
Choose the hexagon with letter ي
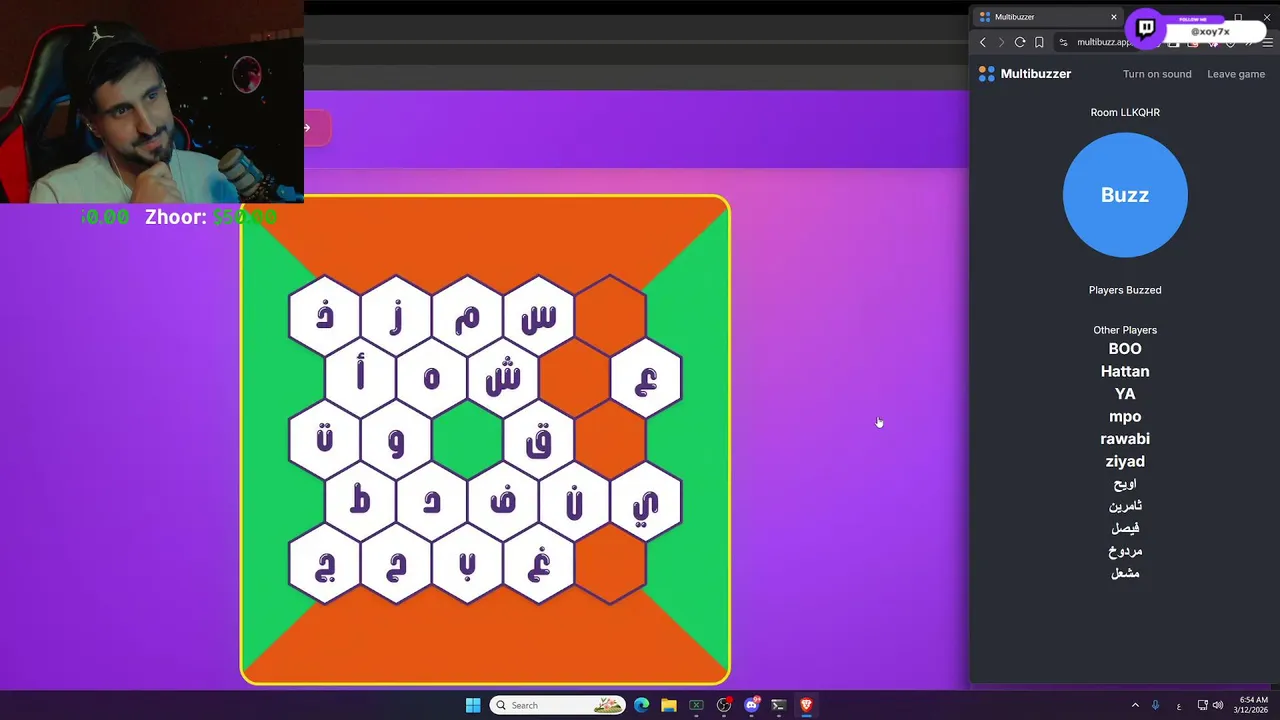click(x=646, y=502)
